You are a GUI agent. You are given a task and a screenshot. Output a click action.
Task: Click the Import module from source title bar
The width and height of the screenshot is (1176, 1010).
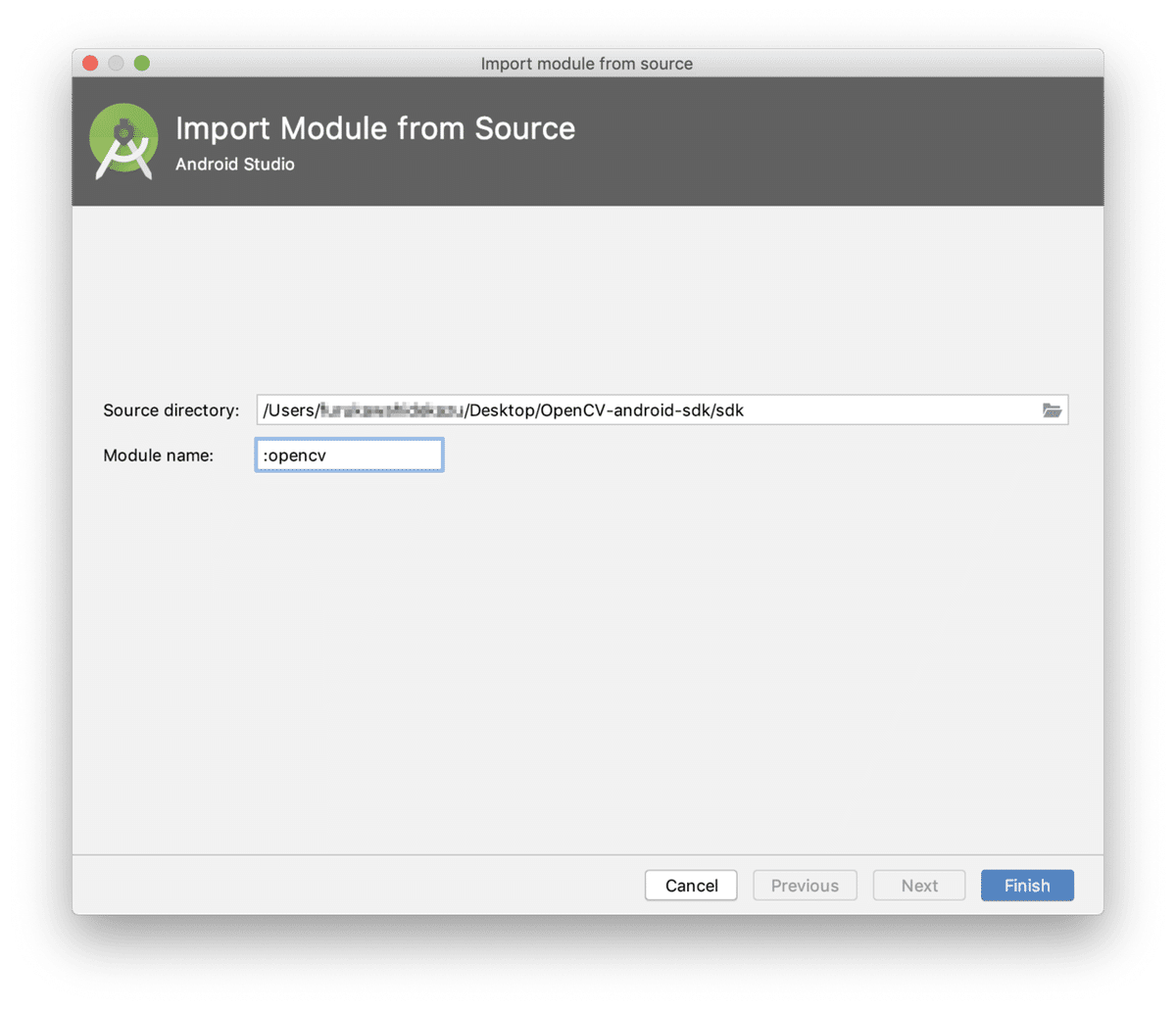[x=586, y=63]
